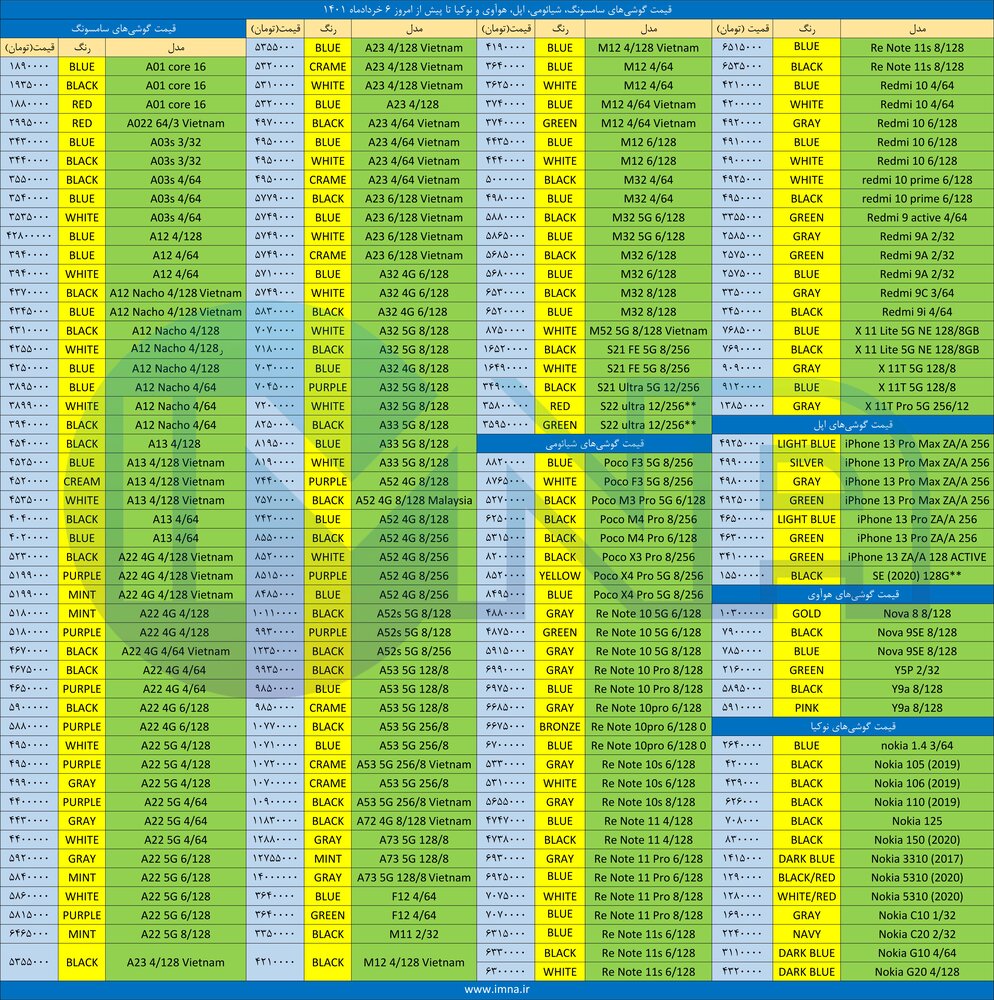Select the NAVY color cell for Nokia C20
994x1000 pixels.
click(x=806, y=934)
